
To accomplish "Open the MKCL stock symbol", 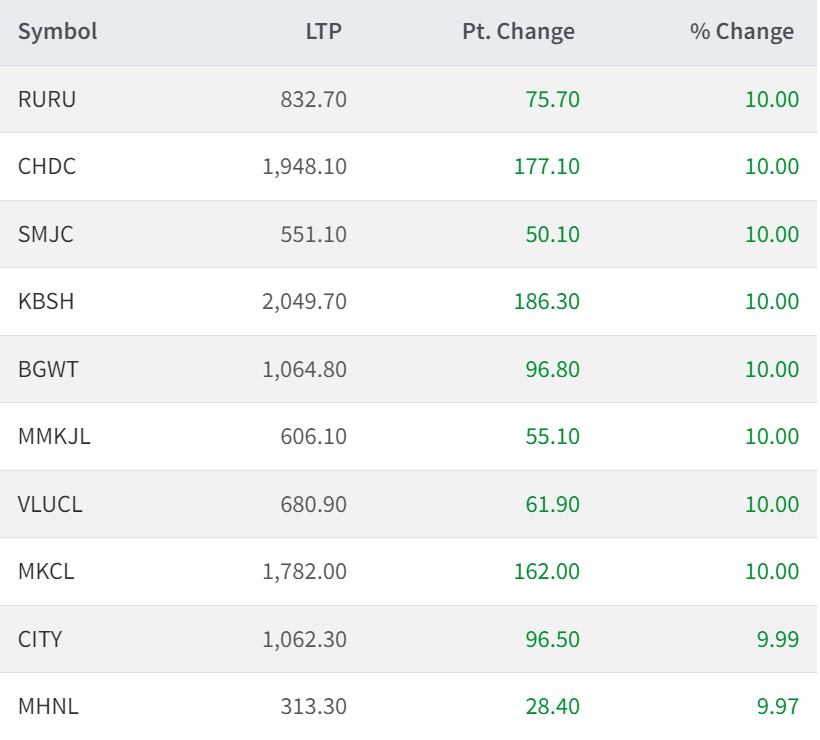I will point(46,571).
